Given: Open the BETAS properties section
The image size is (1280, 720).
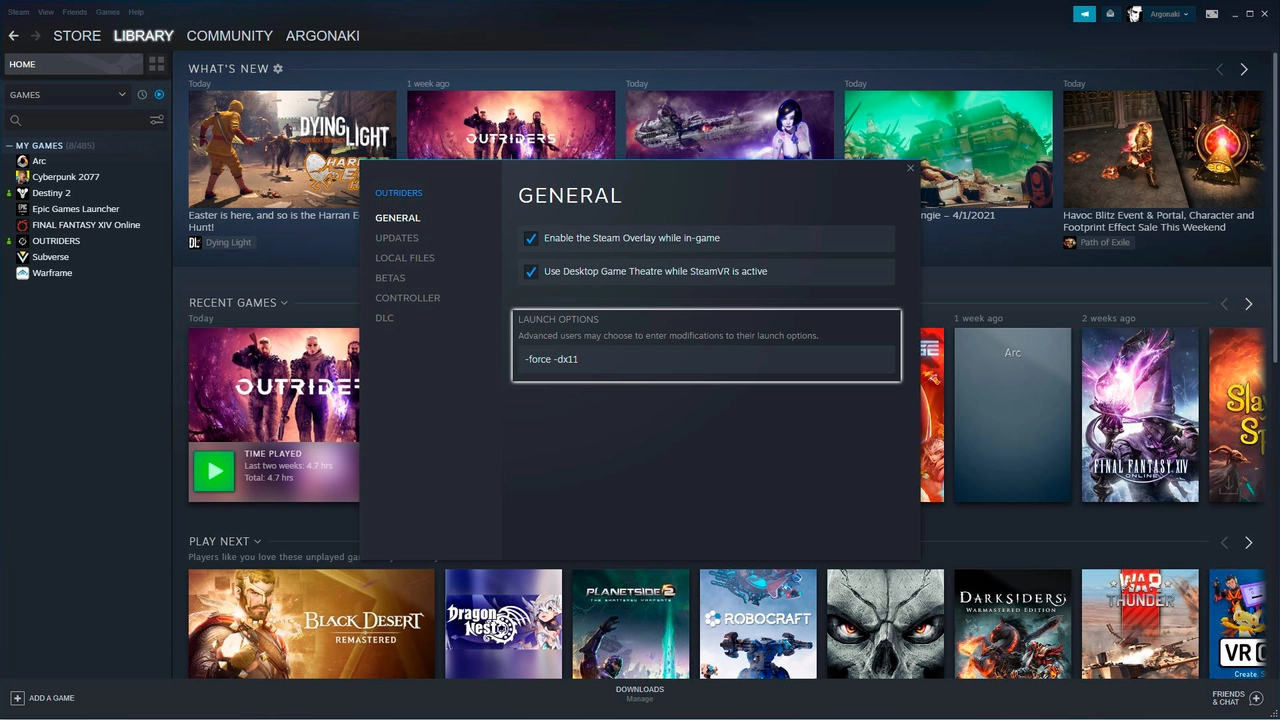Looking at the screenshot, I should click(x=390, y=278).
